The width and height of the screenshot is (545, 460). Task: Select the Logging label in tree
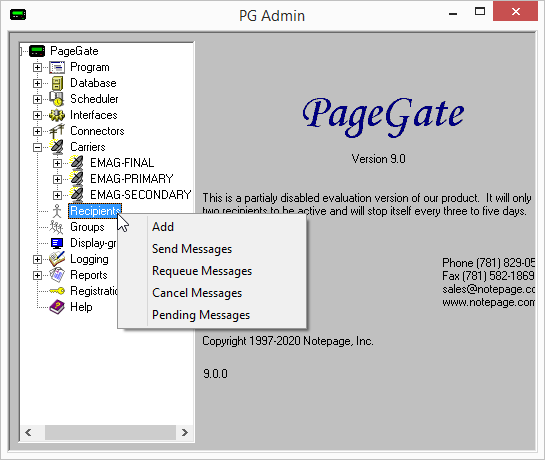coord(89,259)
